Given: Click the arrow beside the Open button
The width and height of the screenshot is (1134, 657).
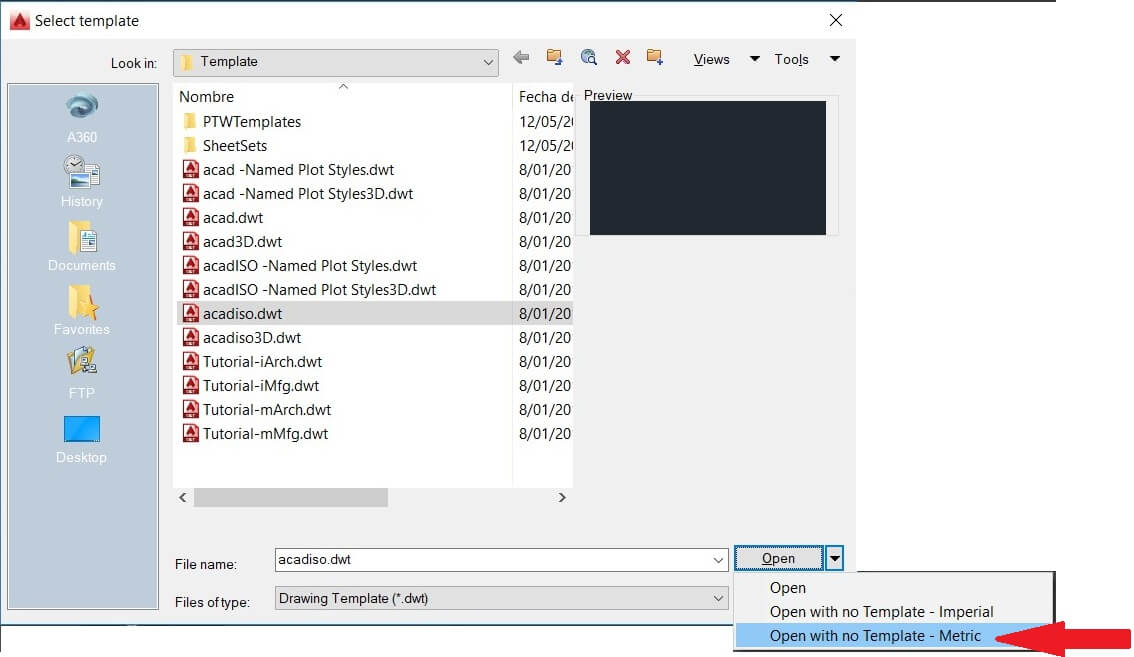Looking at the screenshot, I should tap(835, 558).
